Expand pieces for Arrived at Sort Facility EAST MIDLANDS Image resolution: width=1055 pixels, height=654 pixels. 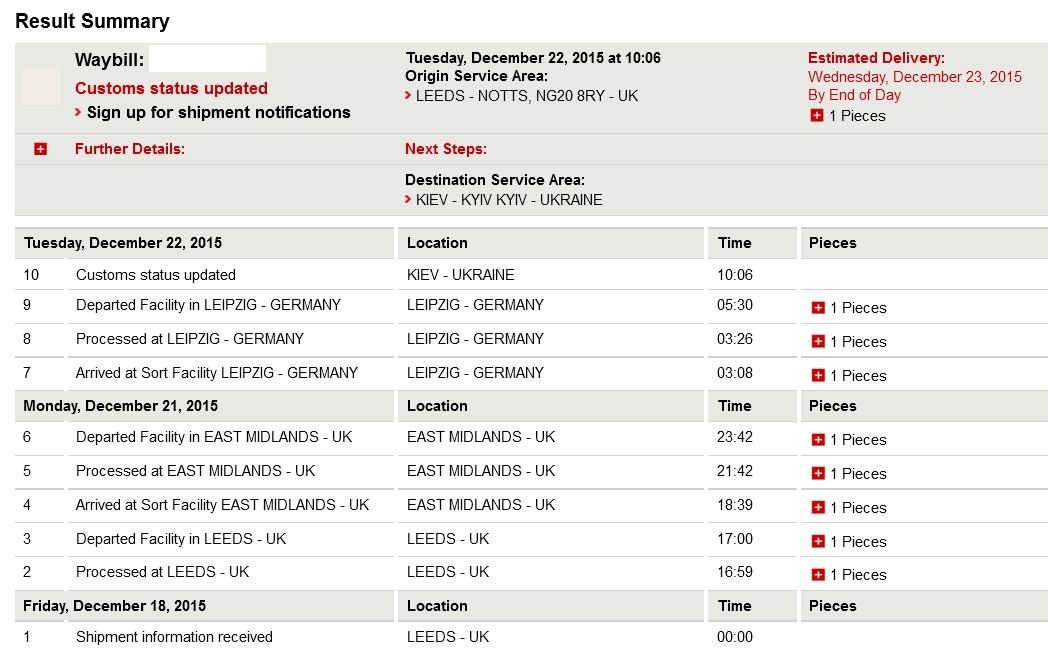[x=817, y=507]
